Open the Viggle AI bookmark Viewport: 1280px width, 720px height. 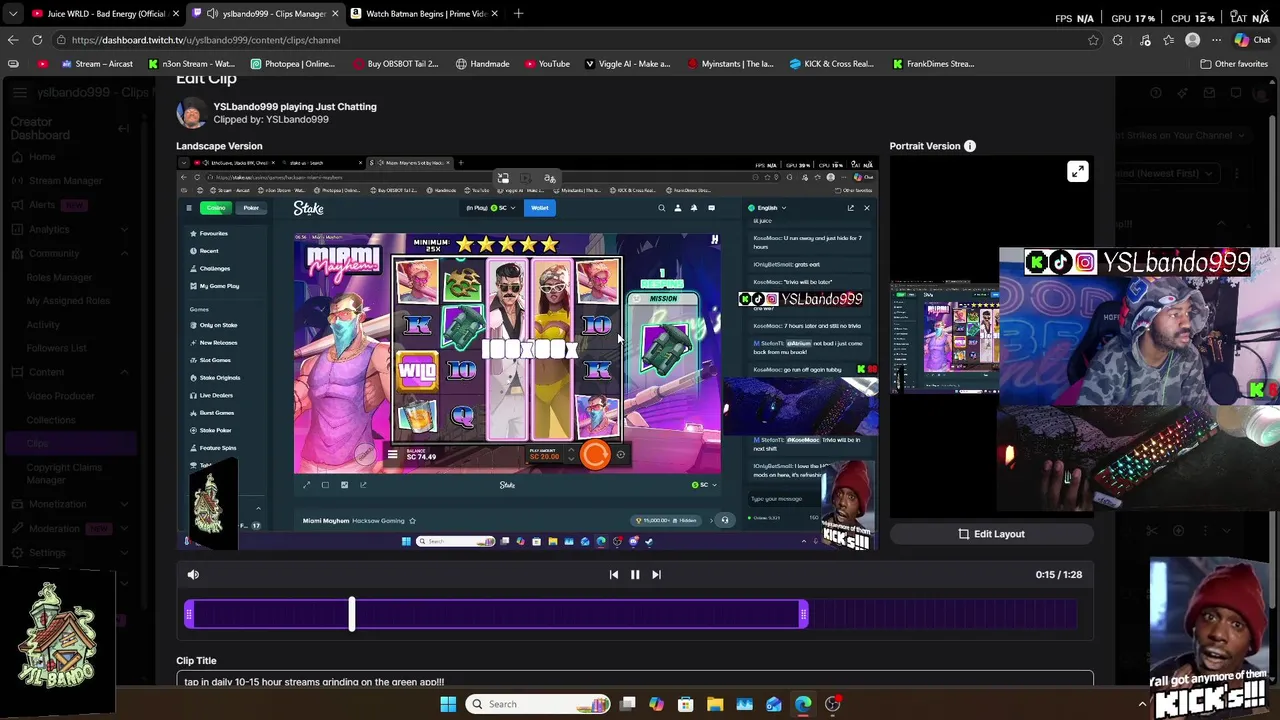tap(628, 64)
